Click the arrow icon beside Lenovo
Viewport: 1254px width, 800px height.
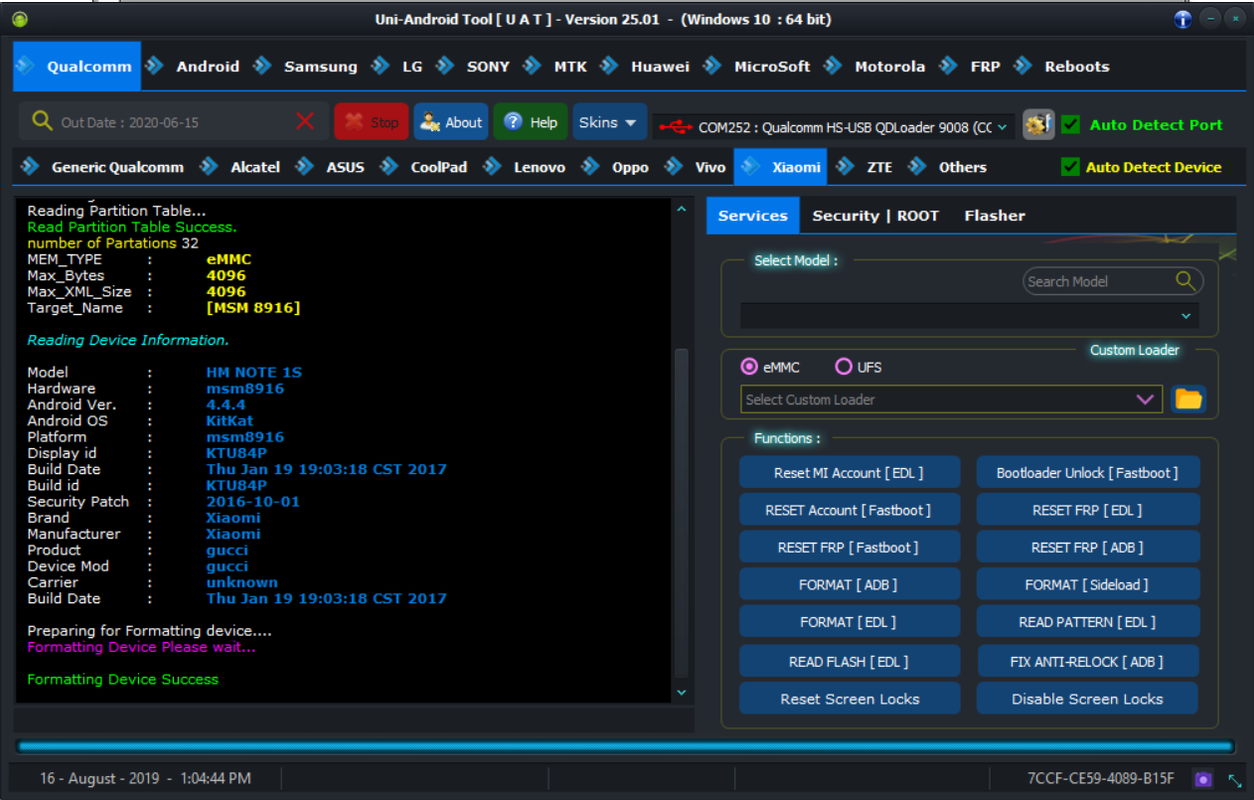point(493,167)
